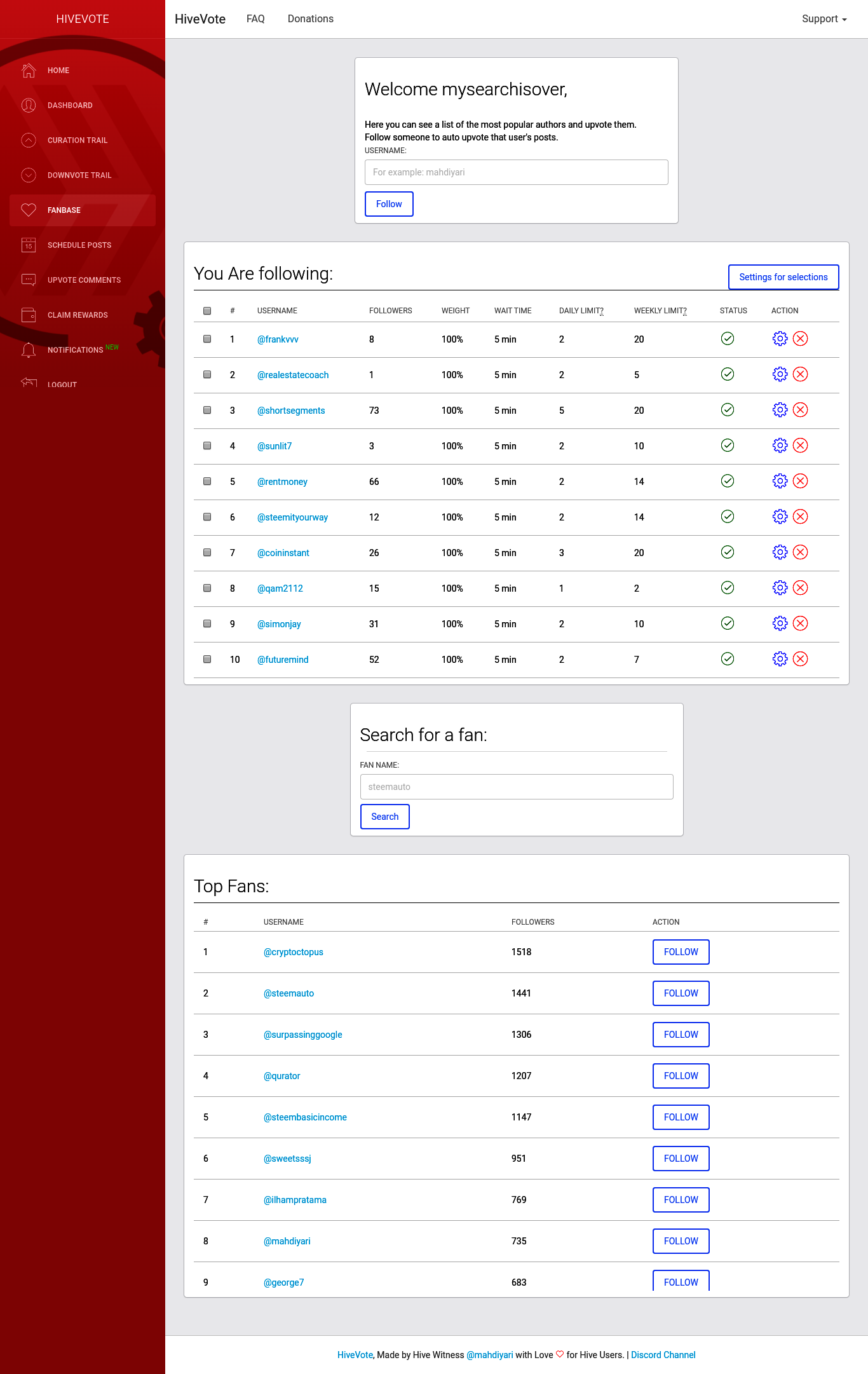868x1374 pixels.
Task: Open Dashboard from the sidebar
Action: pyautogui.click(x=83, y=105)
